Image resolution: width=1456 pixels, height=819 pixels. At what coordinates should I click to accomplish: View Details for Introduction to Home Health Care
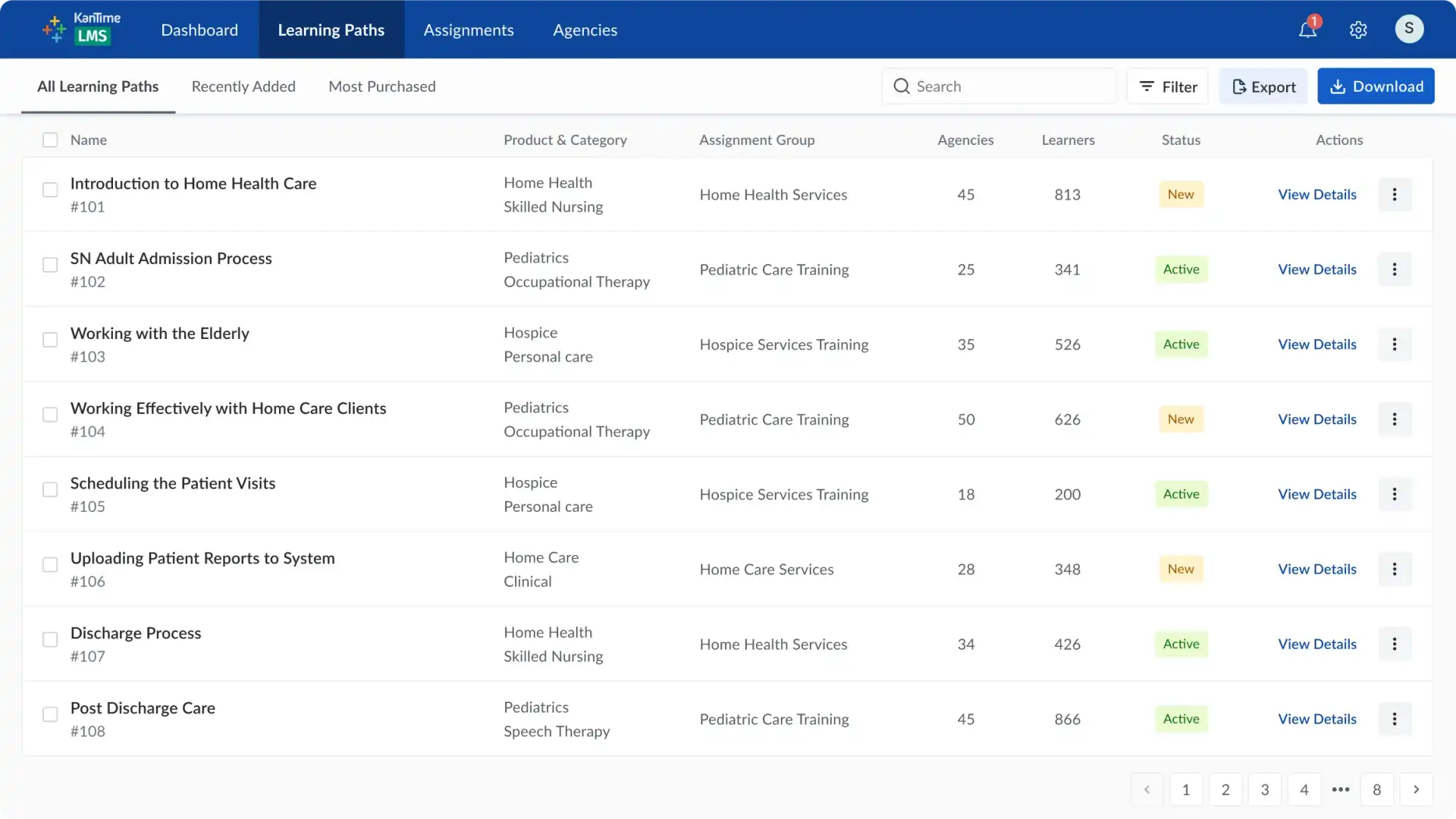point(1317,194)
